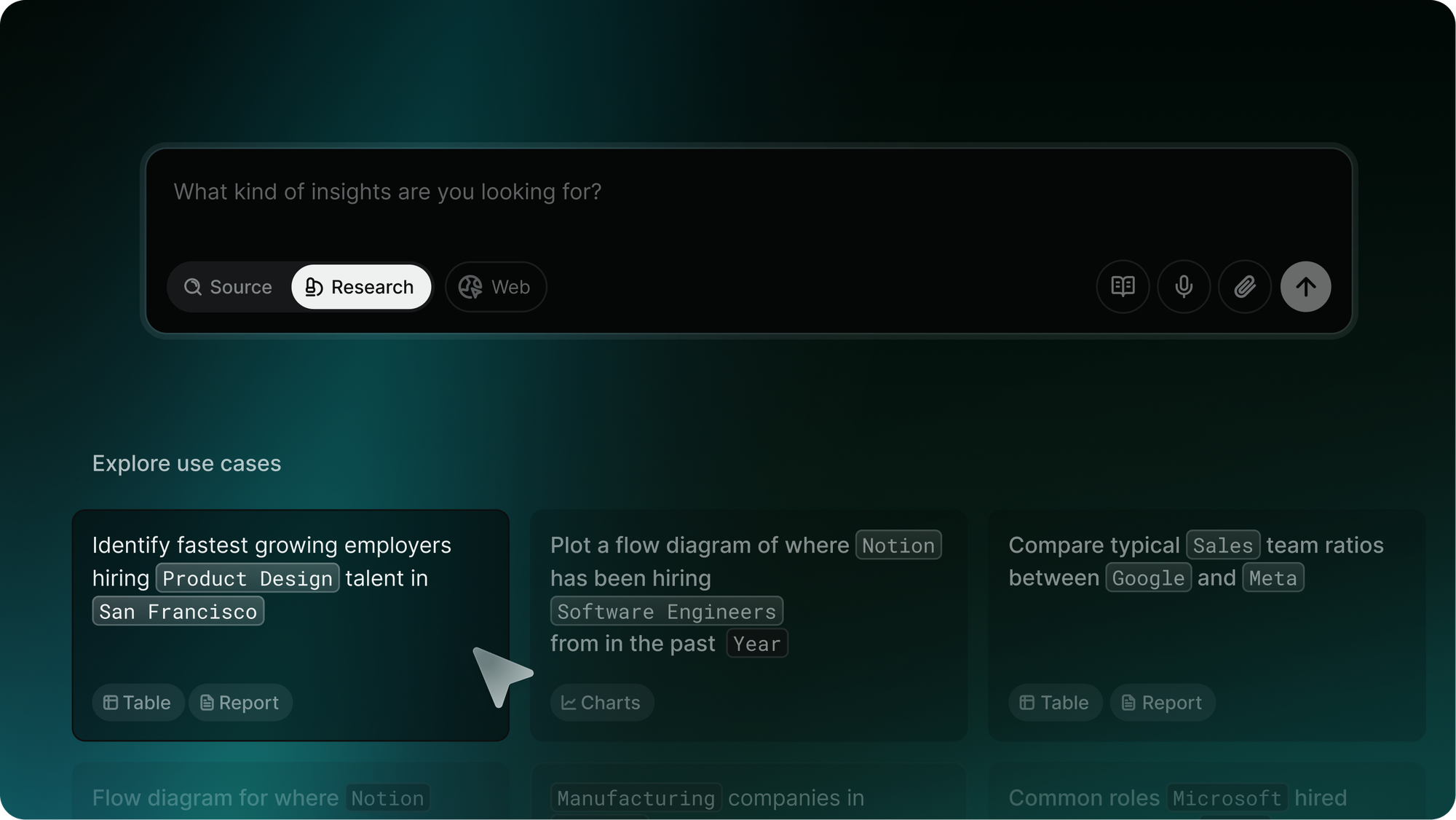Click the open book library icon
1456x820 pixels.
point(1123,287)
